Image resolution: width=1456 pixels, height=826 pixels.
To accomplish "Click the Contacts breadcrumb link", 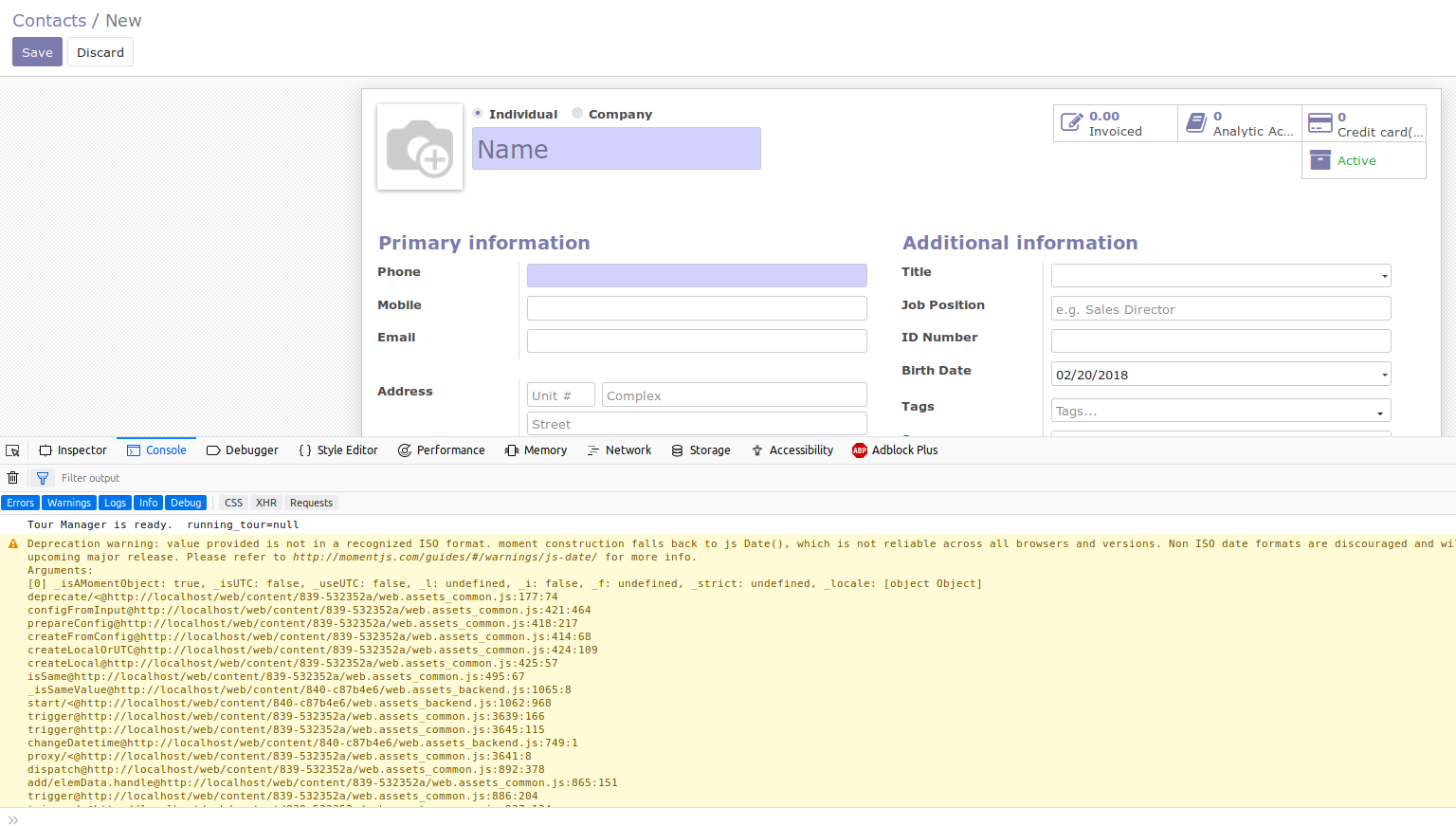I will (48, 19).
